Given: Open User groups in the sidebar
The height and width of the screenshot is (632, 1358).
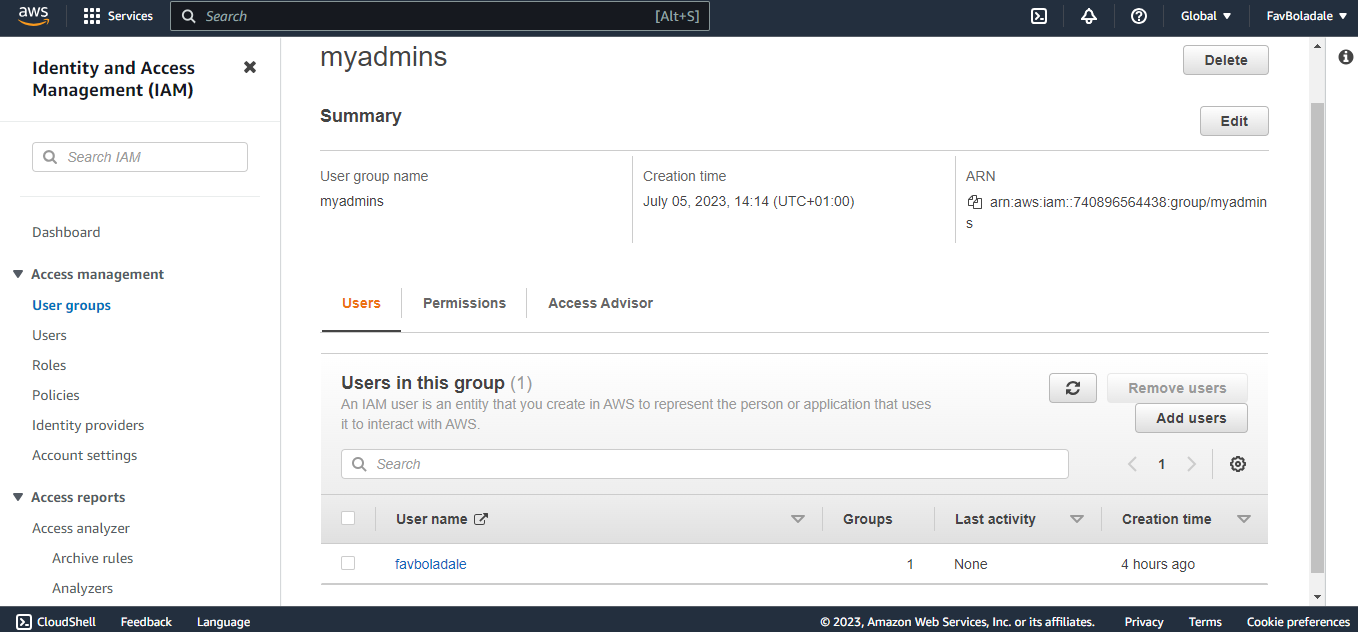Looking at the screenshot, I should pyautogui.click(x=71, y=305).
